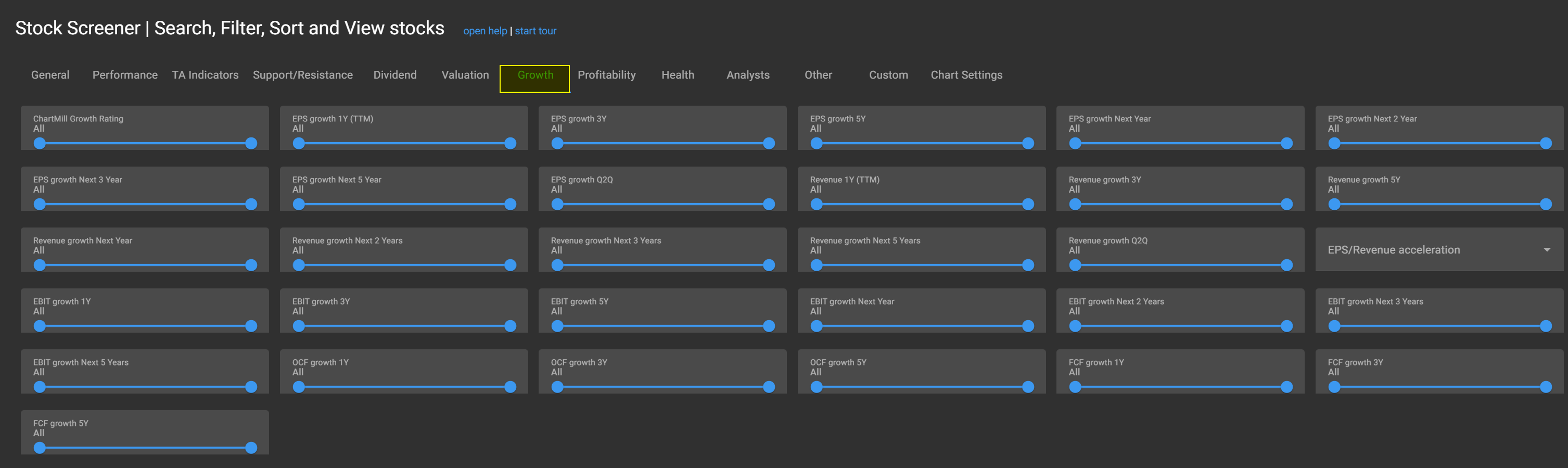Click right handle of Revenue 1Y (TTM) slider
The width and height of the screenshot is (1568, 468).
(1028, 205)
